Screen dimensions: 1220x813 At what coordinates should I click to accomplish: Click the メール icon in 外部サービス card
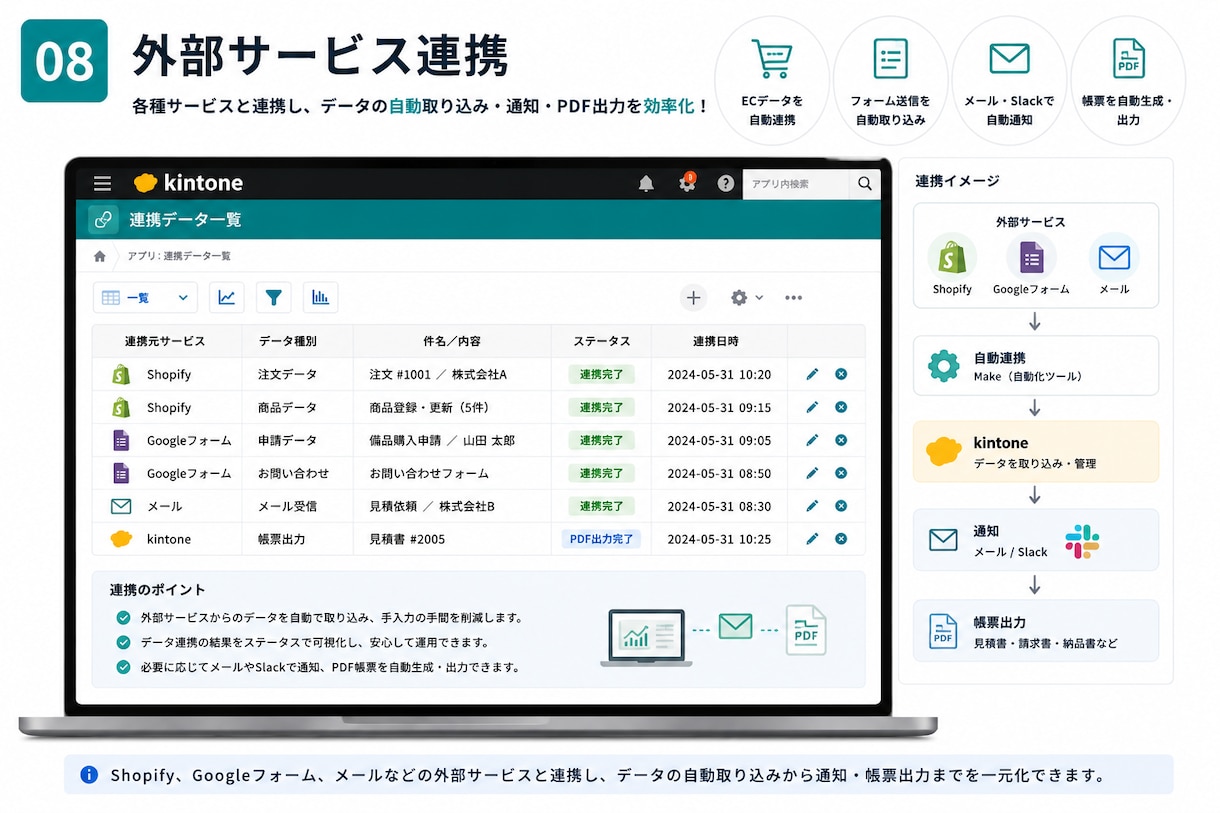coord(1114,257)
